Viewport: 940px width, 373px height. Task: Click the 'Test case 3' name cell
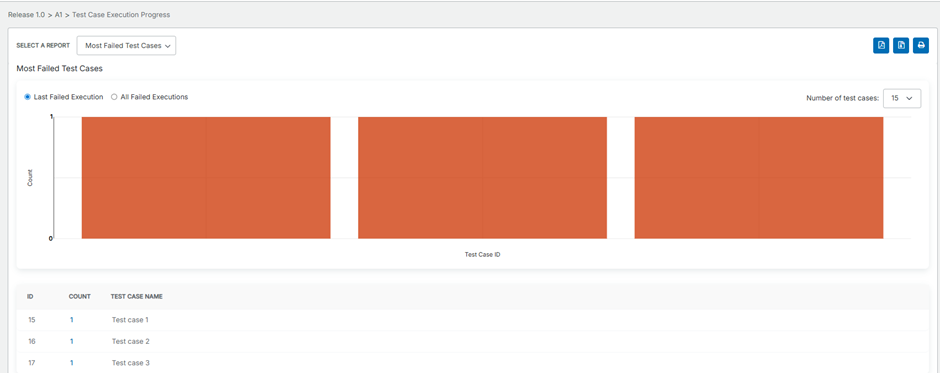click(x=130, y=363)
